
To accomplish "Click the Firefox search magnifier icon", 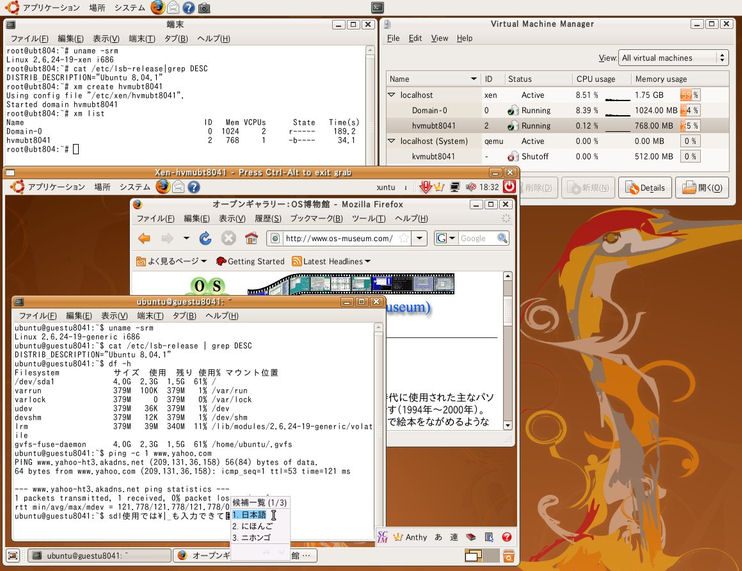I will click(x=502, y=238).
